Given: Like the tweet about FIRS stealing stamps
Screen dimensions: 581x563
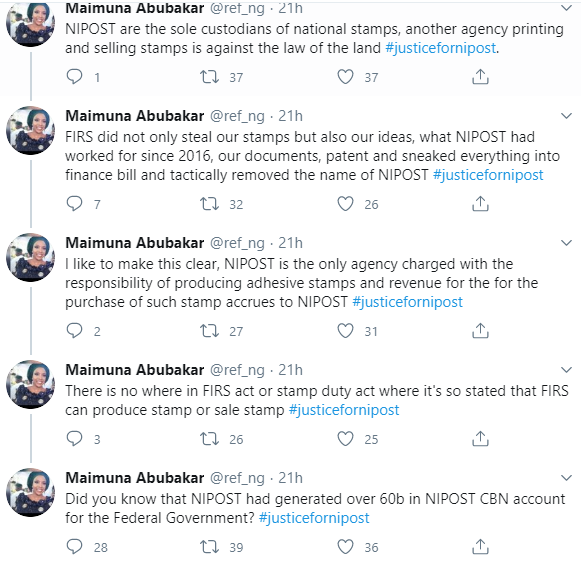Looking at the screenshot, I should click(x=345, y=204).
